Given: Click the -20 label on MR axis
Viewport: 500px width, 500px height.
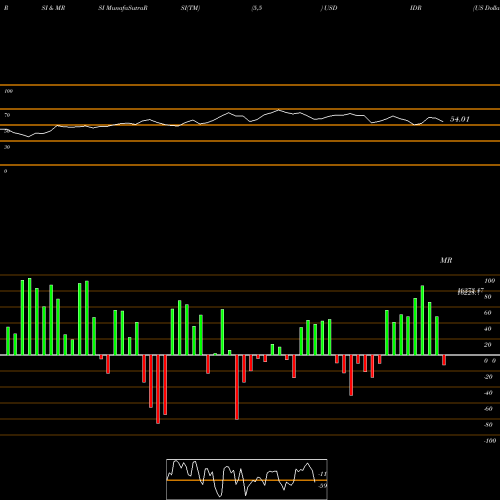Looking at the screenshot, I should tap(488, 377).
